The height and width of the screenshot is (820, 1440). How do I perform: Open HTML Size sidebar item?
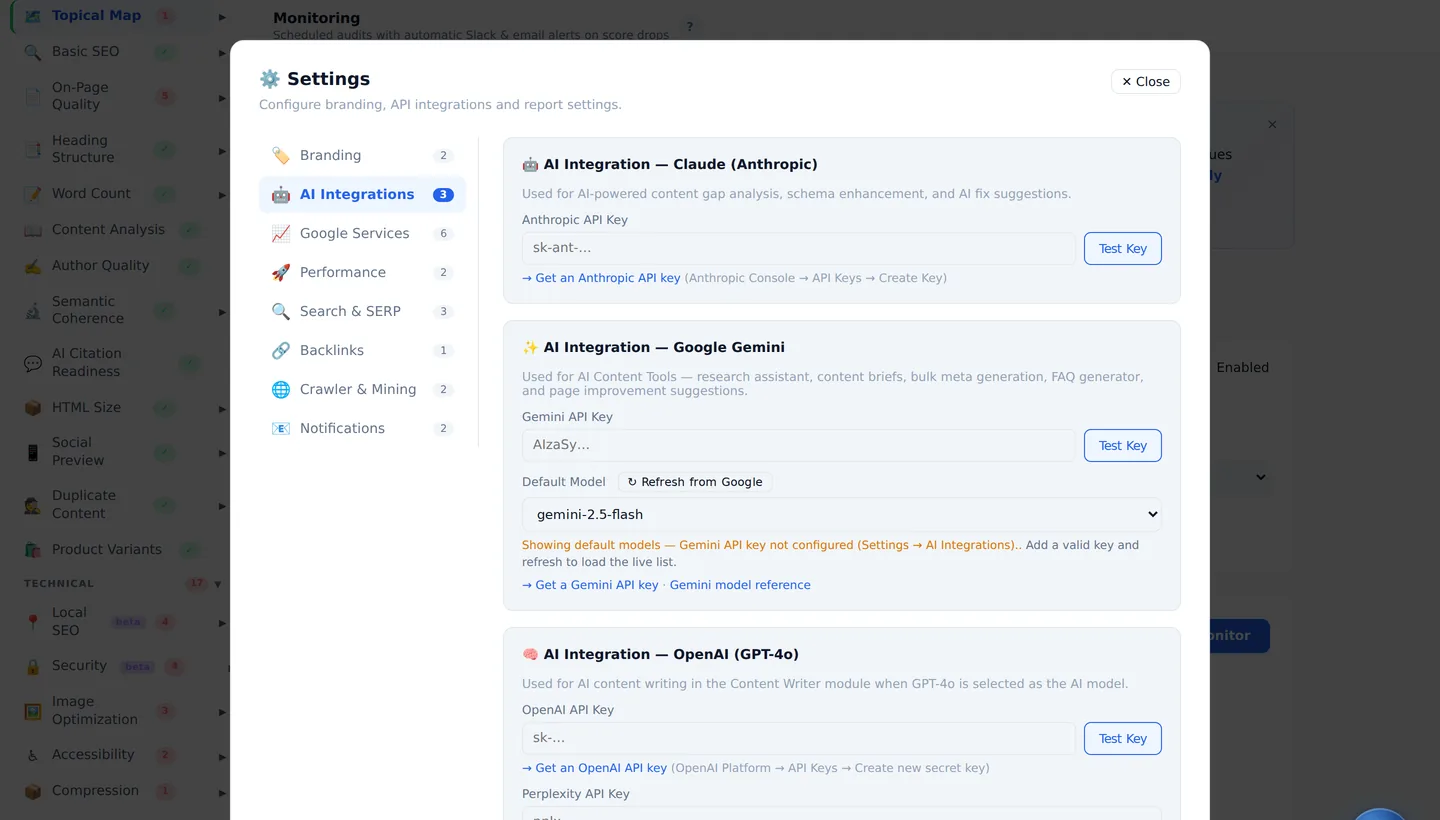click(x=86, y=408)
